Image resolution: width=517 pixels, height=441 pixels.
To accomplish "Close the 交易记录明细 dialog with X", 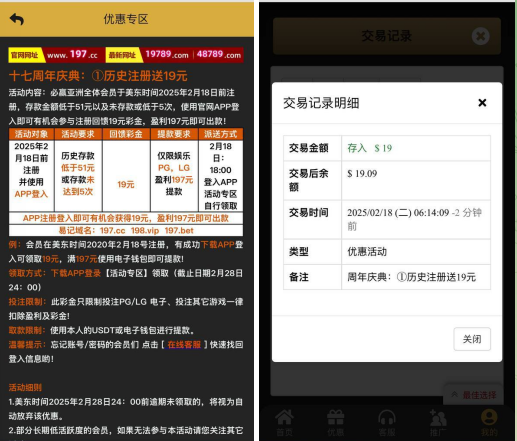I will point(482,103).
